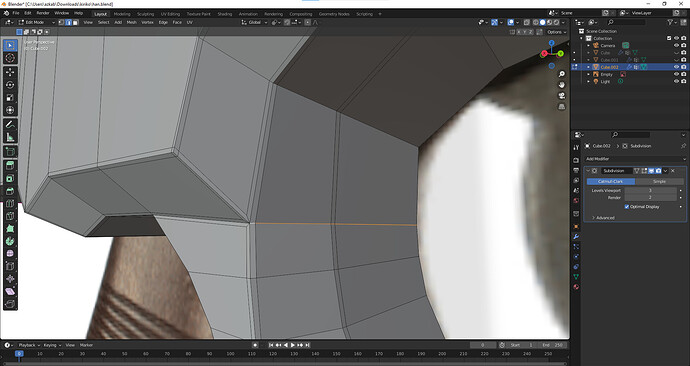The image size is (690, 366).
Task: Collapse the Subdivision modifier panel
Action: (x=588, y=171)
